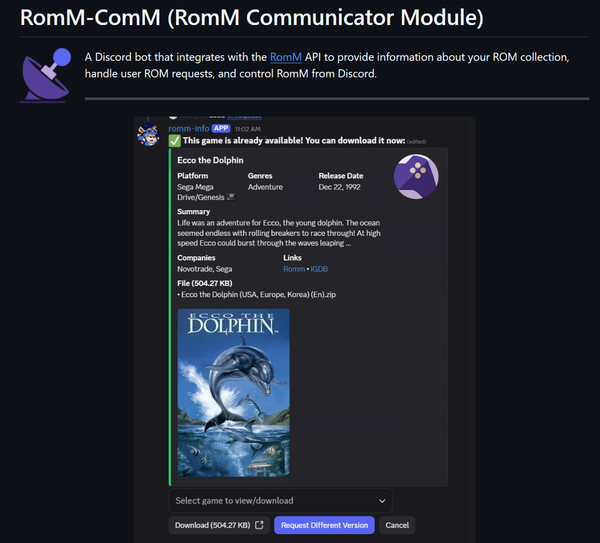Image resolution: width=600 pixels, height=543 pixels.
Task: Expand the Select game to view/download dropdown
Action: tap(280, 501)
